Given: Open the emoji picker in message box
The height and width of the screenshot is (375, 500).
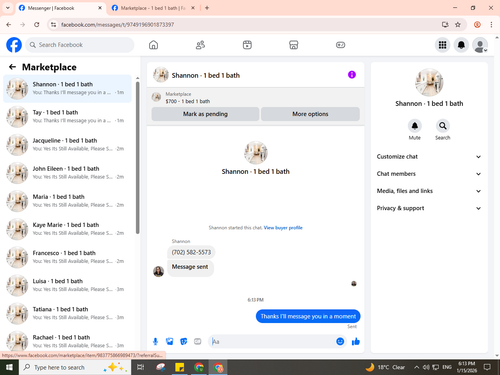Looking at the screenshot, I should pos(340,341).
